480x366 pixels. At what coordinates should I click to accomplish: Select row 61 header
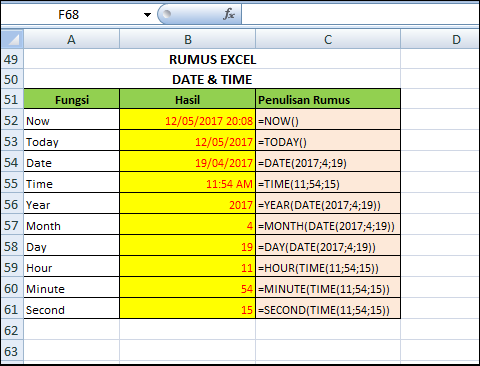point(12,309)
